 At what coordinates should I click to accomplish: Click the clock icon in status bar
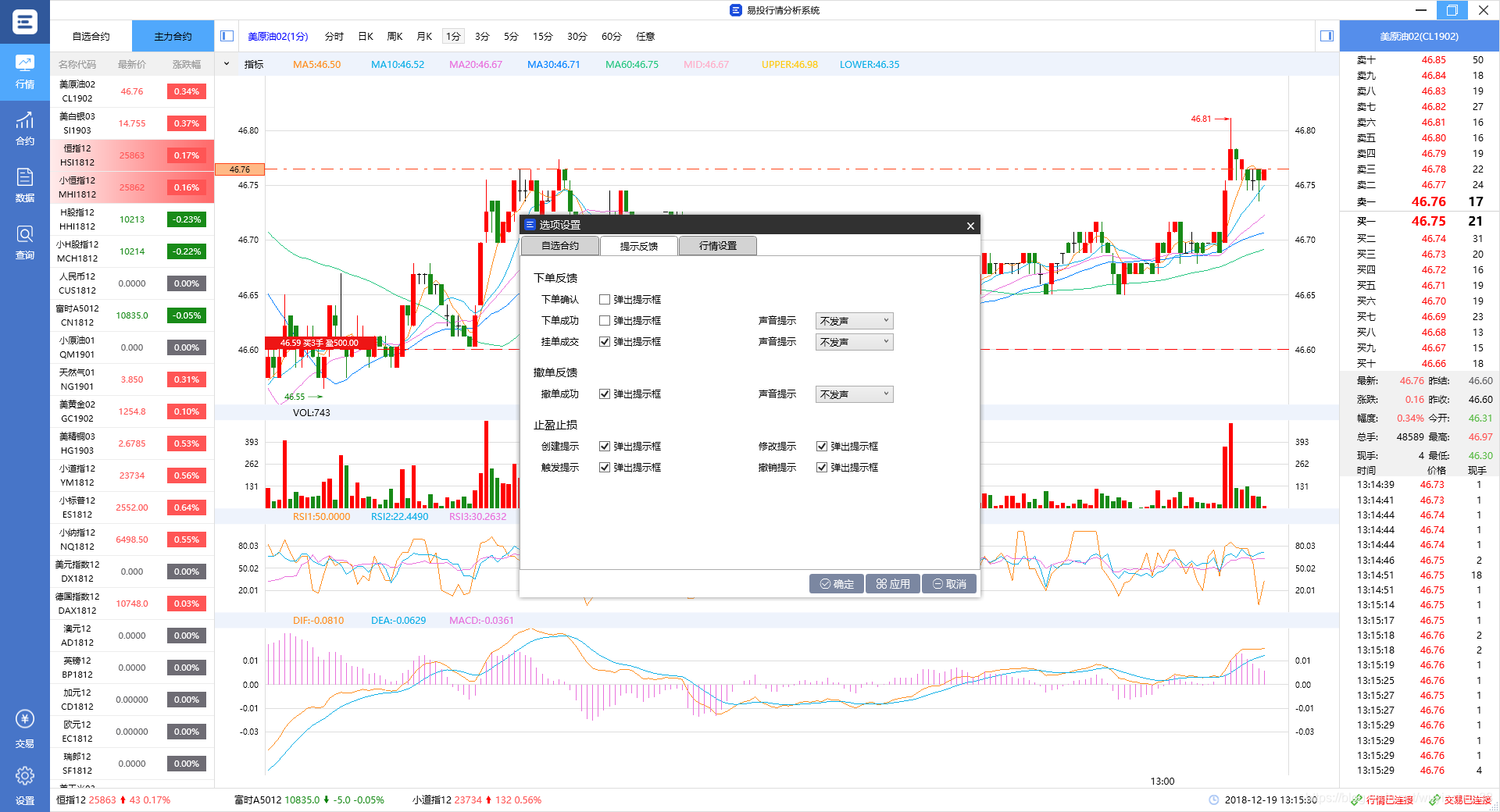coord(1213,800)
